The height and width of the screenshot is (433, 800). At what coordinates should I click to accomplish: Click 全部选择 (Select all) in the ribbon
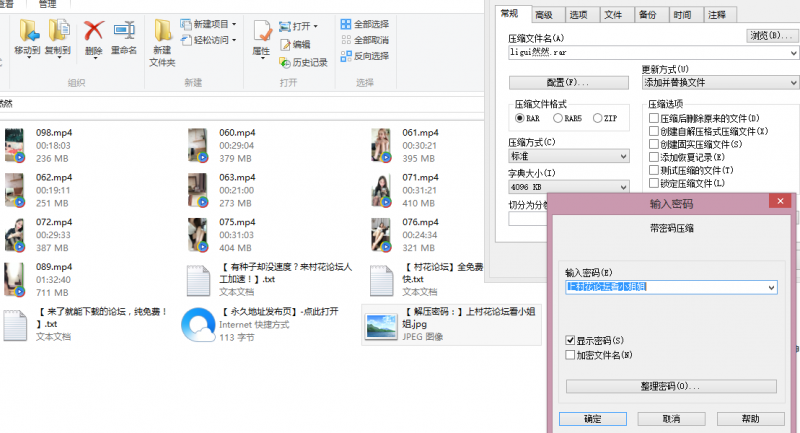tap(364, 23)
